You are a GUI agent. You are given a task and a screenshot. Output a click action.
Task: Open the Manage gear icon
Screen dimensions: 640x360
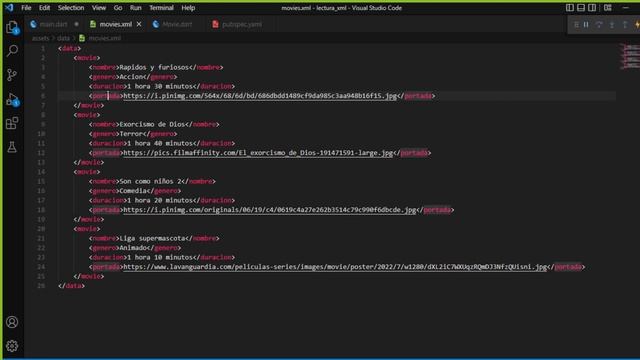(x=12, y=346)
